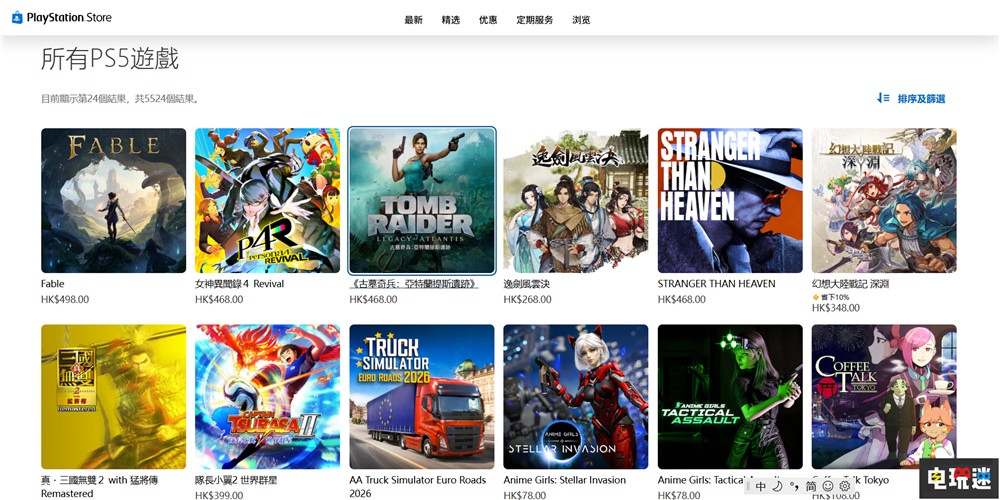Open the Anime Girls Tactical Assault cover
1000x500 pixels.
pyautogui.click(x=730, y=397)
